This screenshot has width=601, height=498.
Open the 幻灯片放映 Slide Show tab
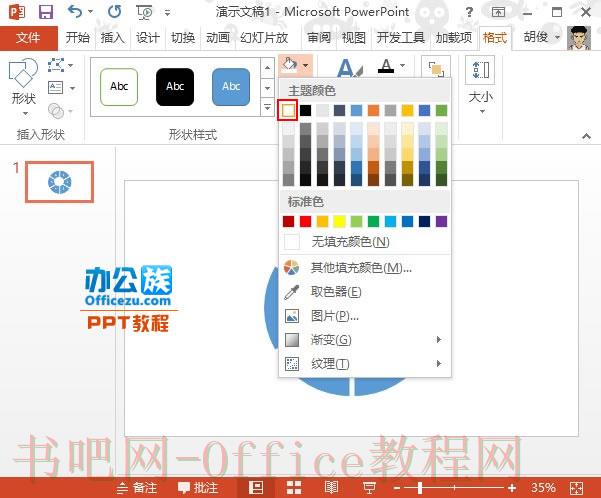[264, 38]
